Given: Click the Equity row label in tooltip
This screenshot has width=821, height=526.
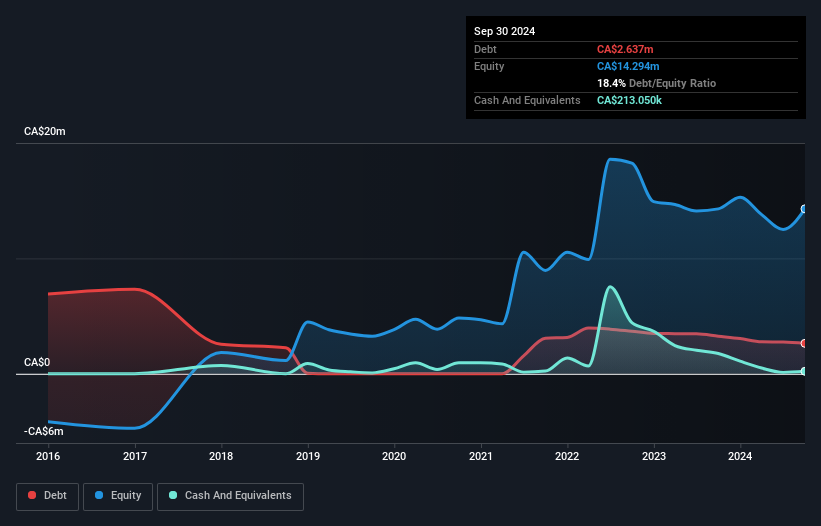Looking at the screenshot, I should click(x=489, y=66).
